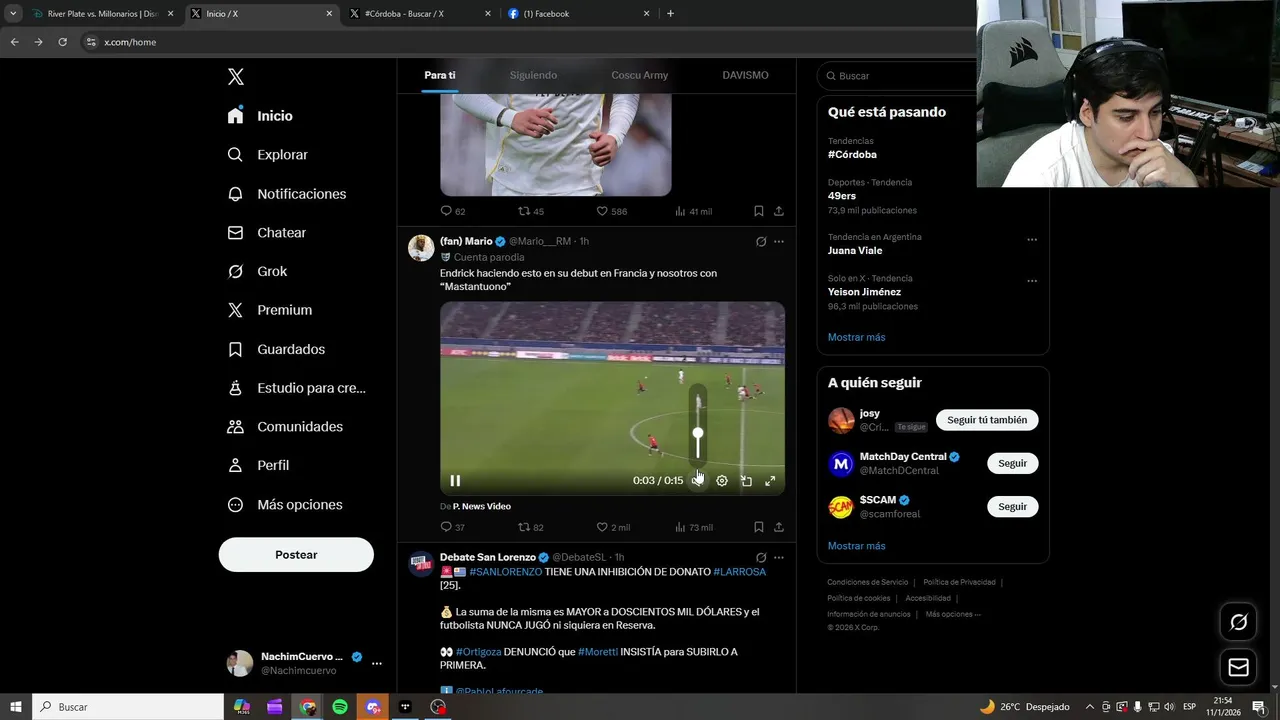Click the #LARROSA hashtag link
The image size is (1280, 720).
739,572
